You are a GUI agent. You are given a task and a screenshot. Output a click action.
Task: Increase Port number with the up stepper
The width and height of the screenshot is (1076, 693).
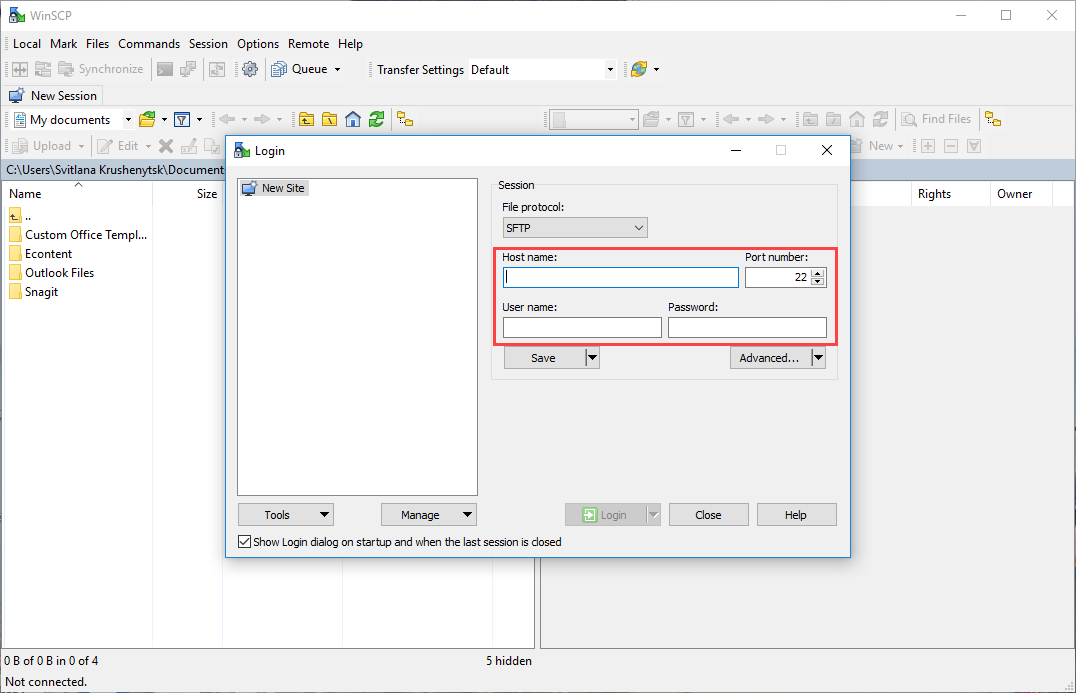[x=819, y=272]
